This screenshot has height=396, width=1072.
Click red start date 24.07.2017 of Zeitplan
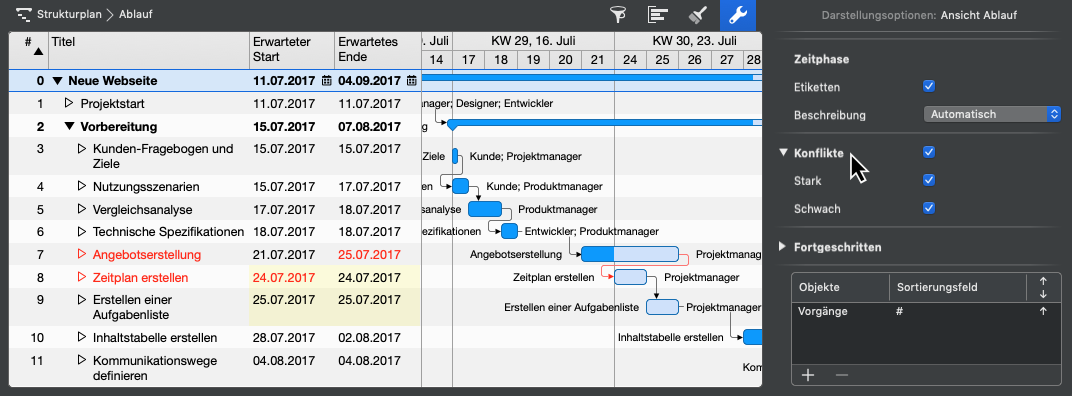[x=284, y=278]
